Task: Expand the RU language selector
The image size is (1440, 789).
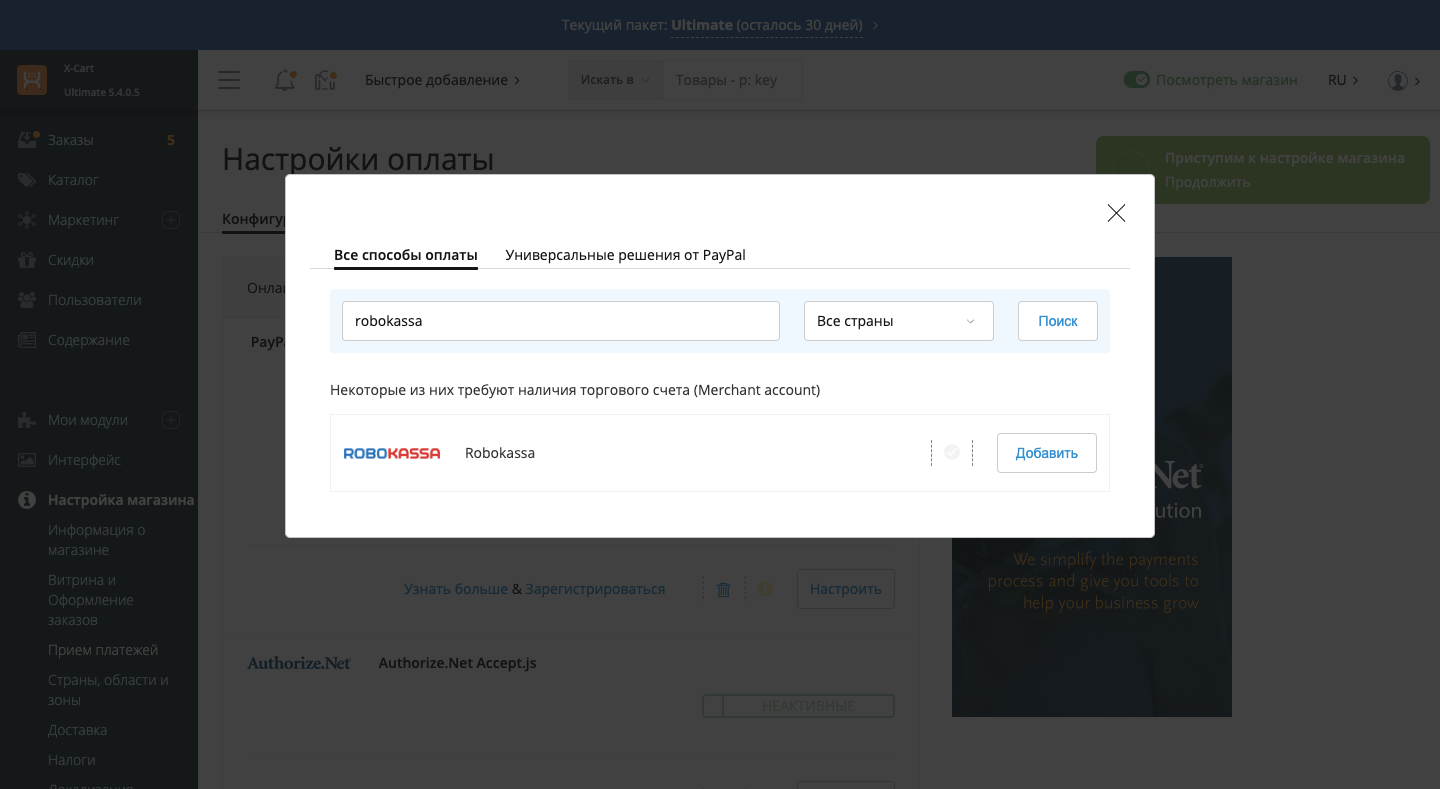Action: pyautogui.click(x=1342, y=80)
